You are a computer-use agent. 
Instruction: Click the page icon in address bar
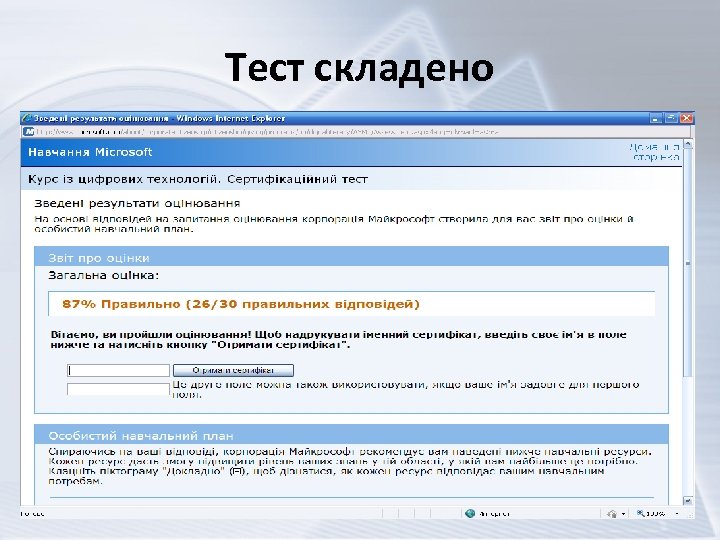coord(29,132)
